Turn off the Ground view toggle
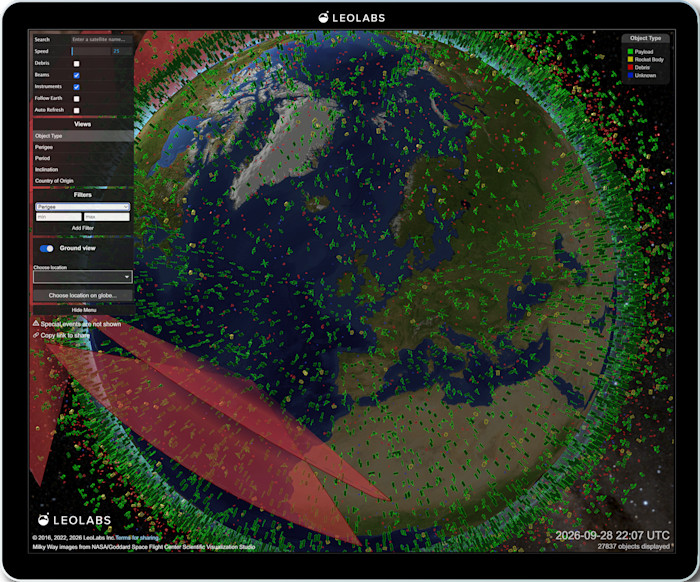 pyautogui.click(x=46, y=249)
